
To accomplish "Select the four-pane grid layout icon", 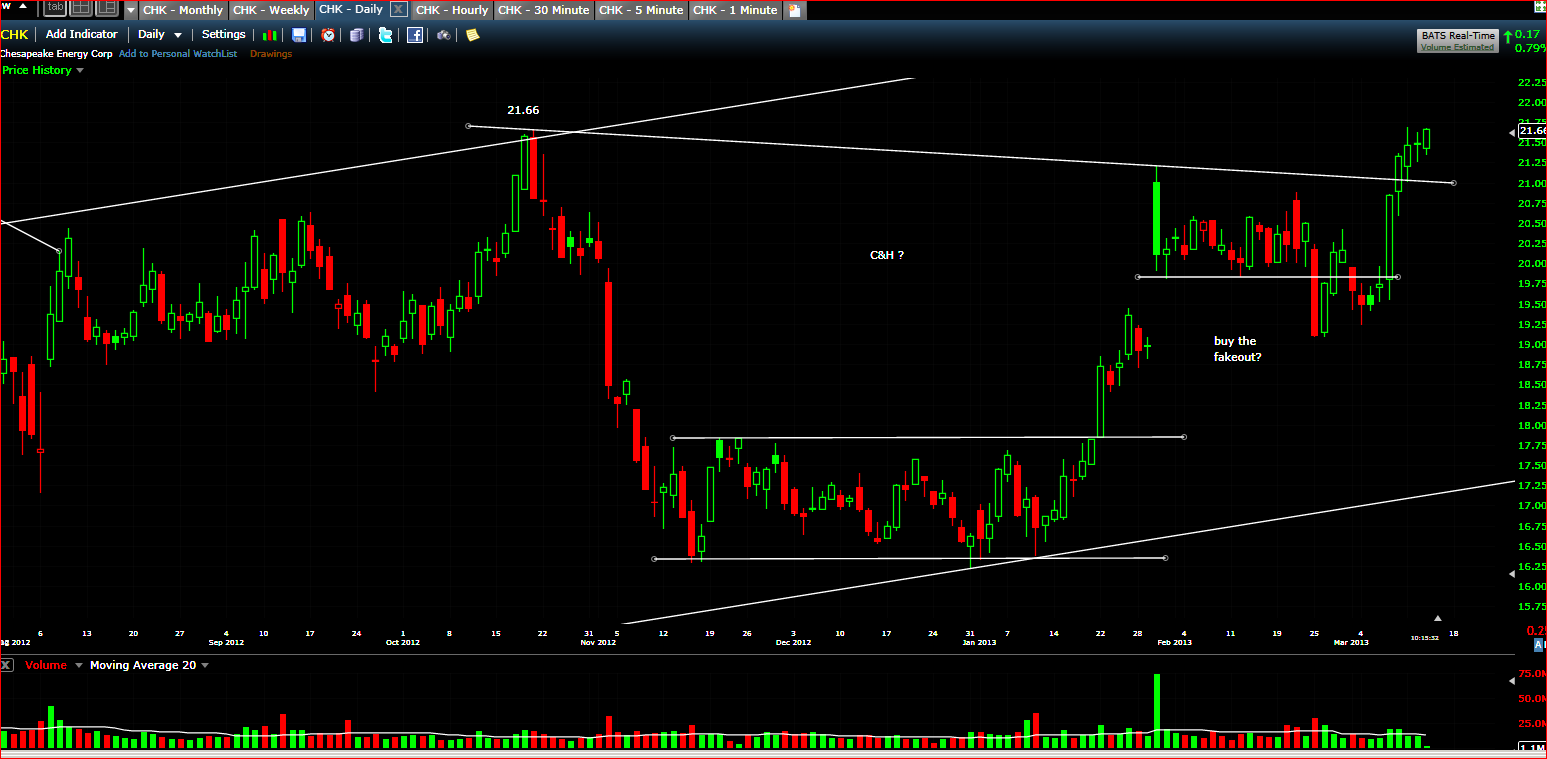I will click(80, 9).
